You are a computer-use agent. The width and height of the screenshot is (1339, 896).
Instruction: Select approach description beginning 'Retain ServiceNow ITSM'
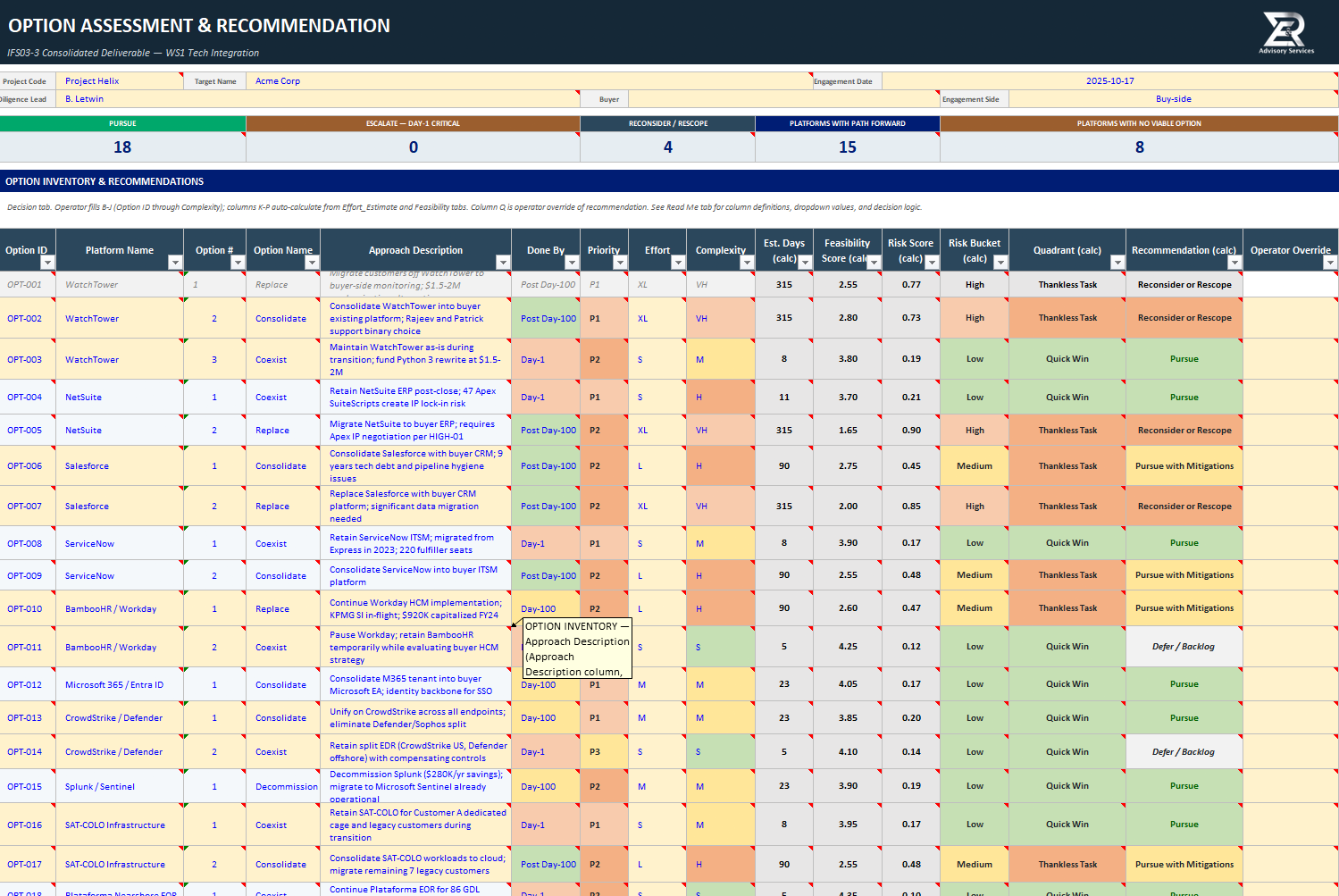click(415, 543)
